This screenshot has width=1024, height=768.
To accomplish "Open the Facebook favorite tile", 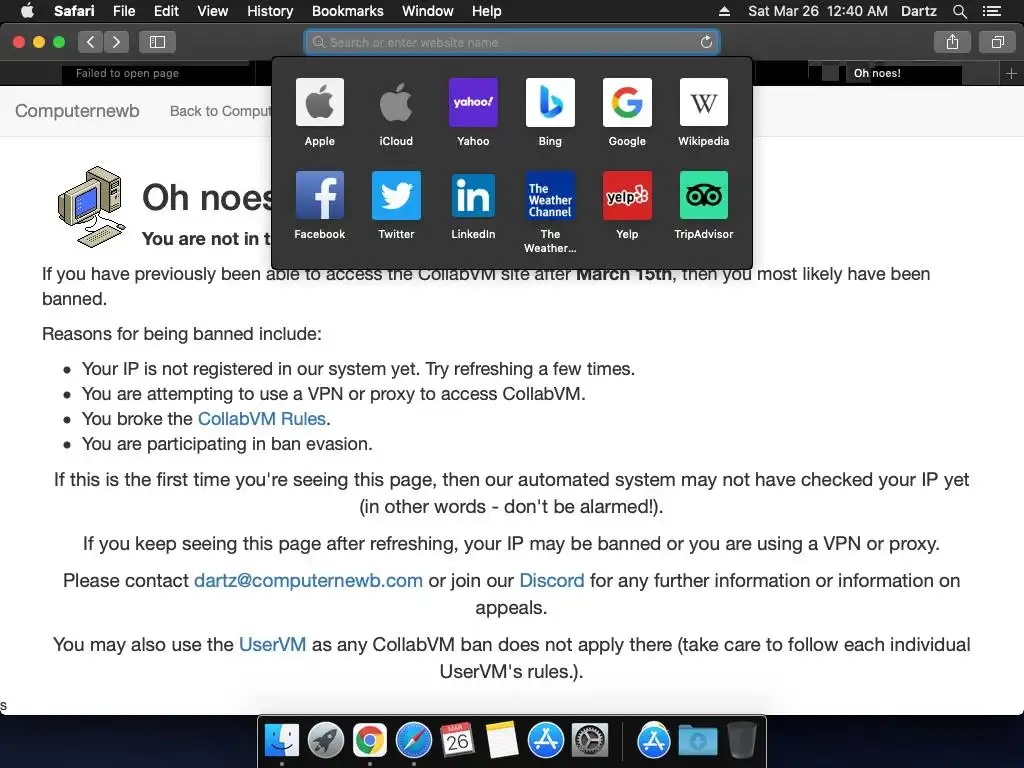I will click(x=319, y=195).
